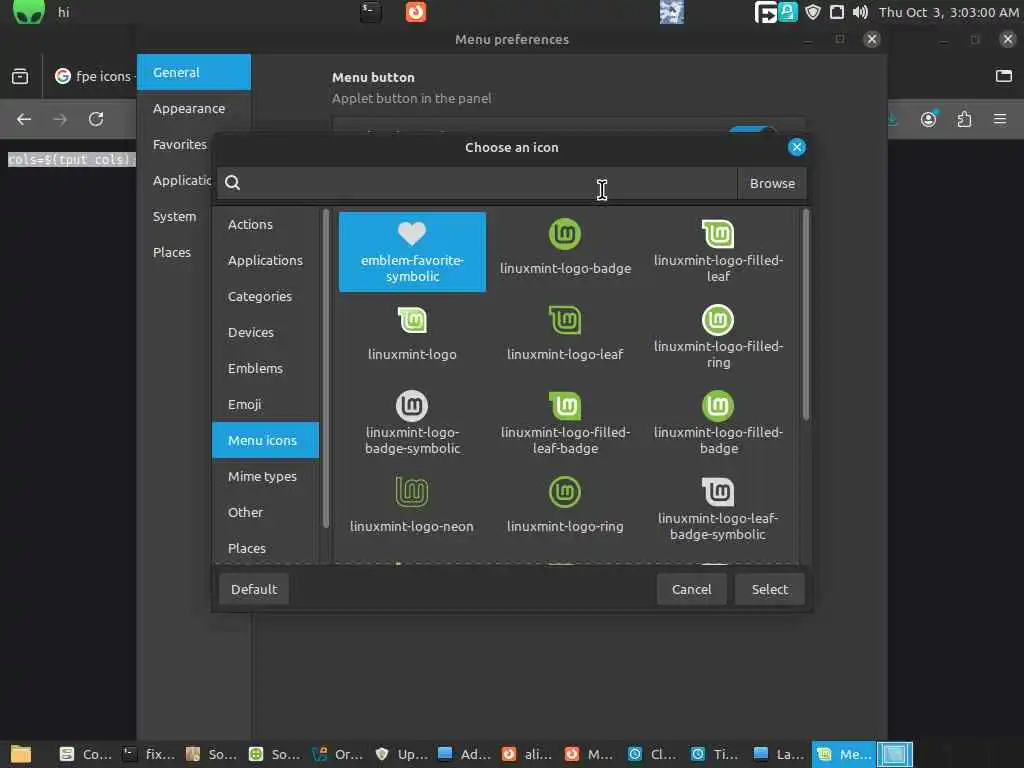The width and height of the screenshot is (1024, 768).
Task: Switch to the fix... terminal taskbar window
Action: 150,754
